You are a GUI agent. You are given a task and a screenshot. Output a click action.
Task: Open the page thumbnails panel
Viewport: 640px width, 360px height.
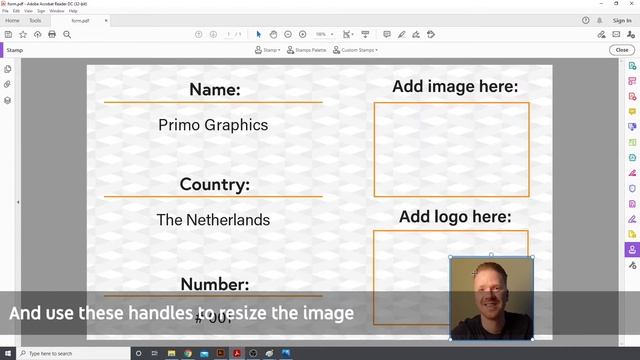(7, 69)
